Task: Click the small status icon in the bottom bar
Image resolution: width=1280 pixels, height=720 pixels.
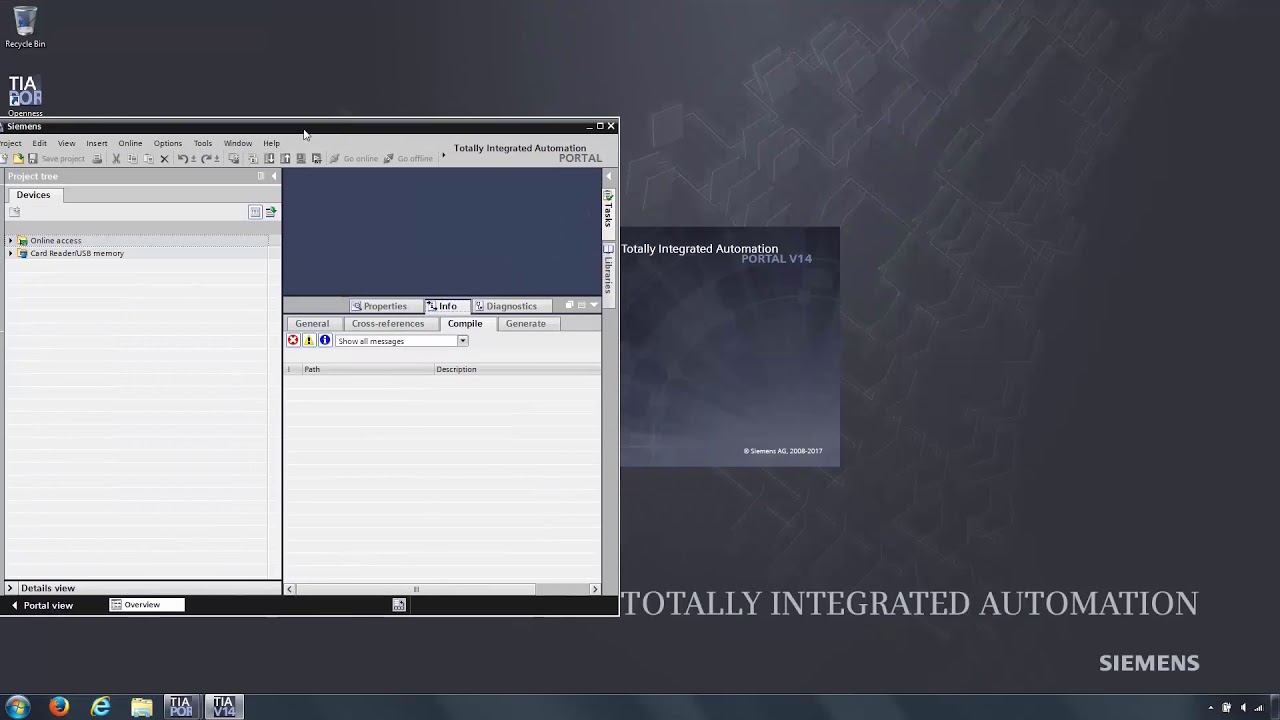Action: pos(399,605)
